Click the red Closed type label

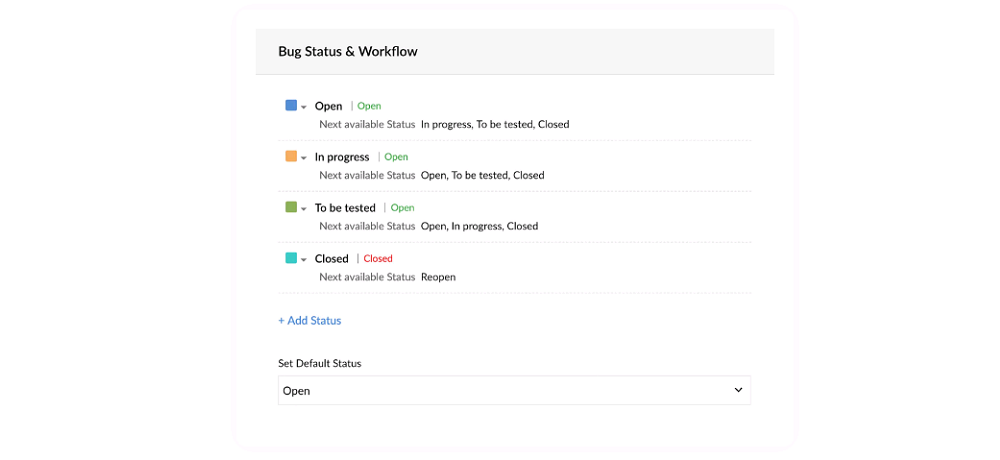[378, 258]
